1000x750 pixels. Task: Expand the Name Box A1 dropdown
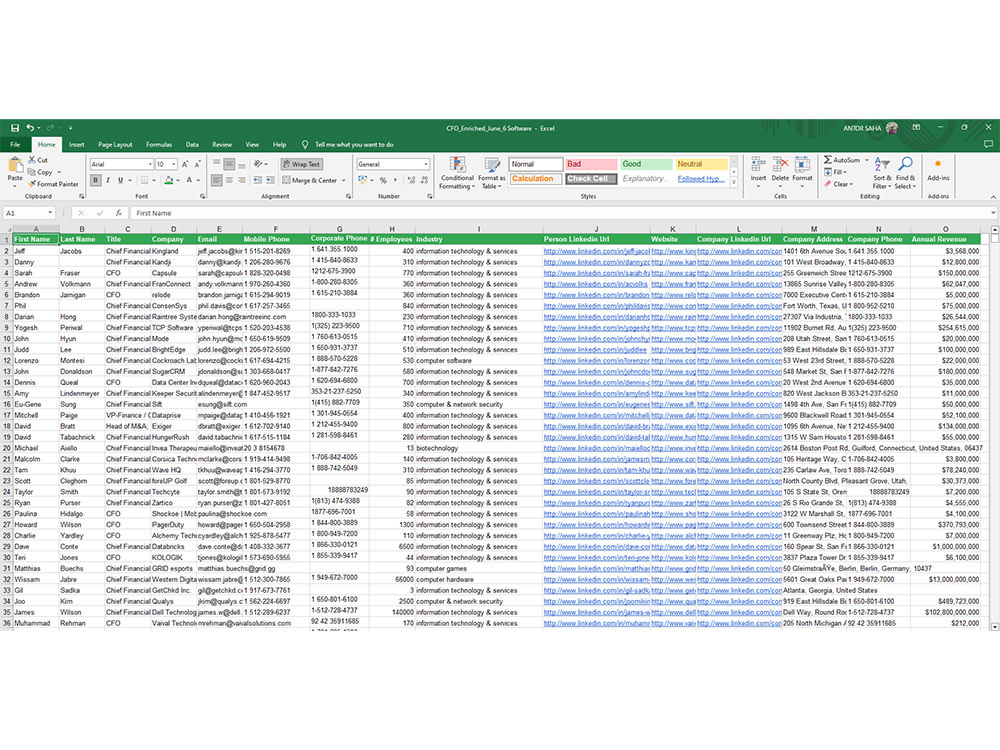[x=50, y=213]
